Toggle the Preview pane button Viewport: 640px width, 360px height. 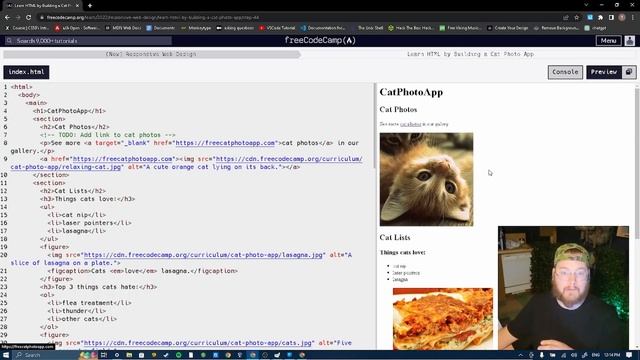(604, 72)
